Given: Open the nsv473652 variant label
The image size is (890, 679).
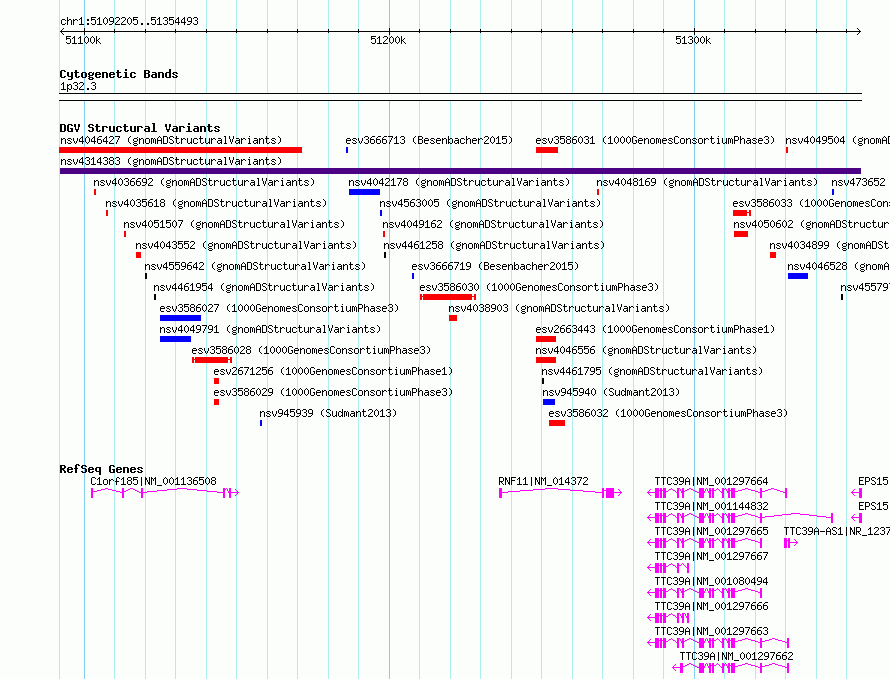Looking at the screenshot, I should tap(858, 182).
